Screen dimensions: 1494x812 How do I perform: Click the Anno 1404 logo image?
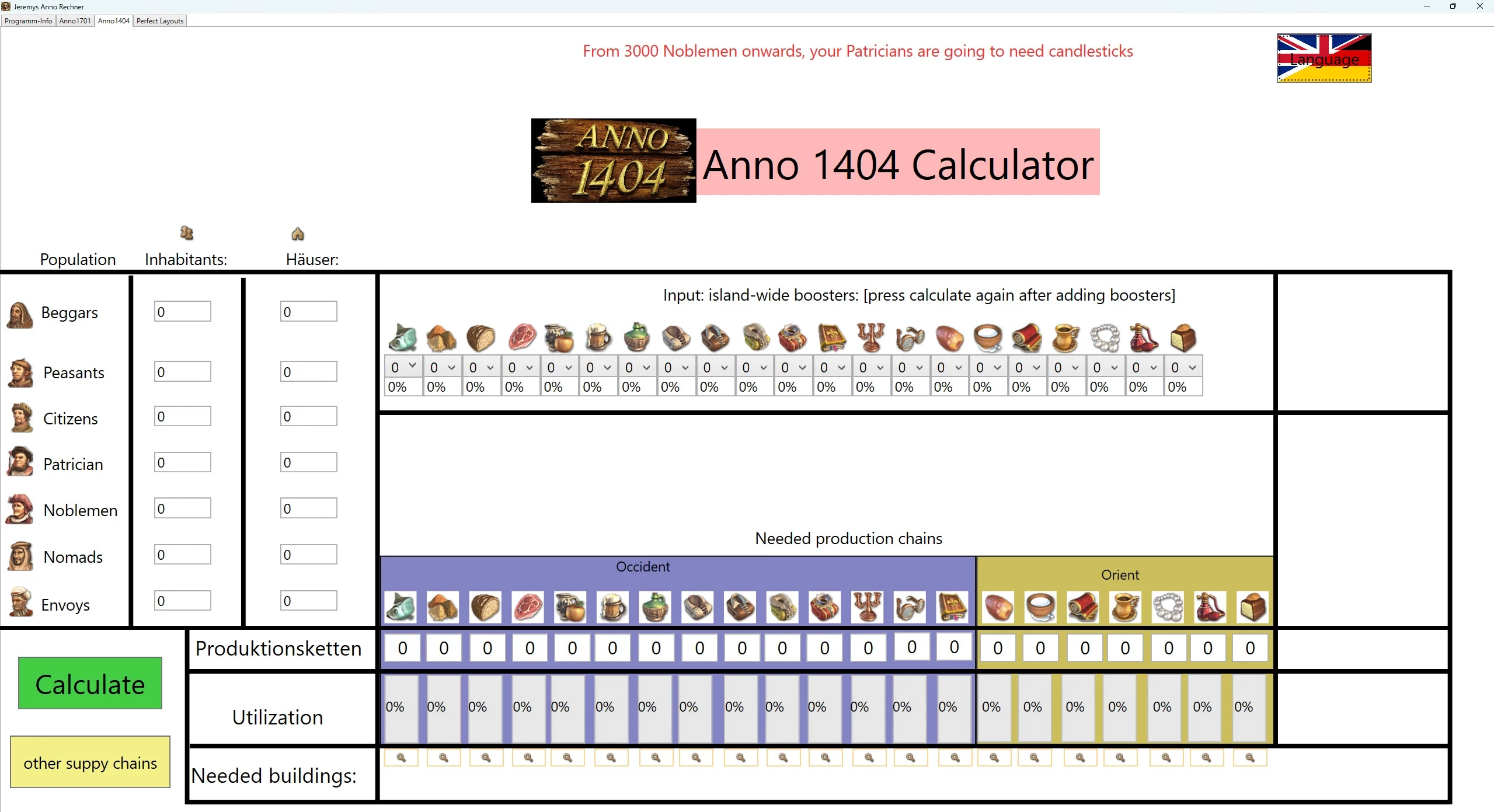tap(614, 161)
